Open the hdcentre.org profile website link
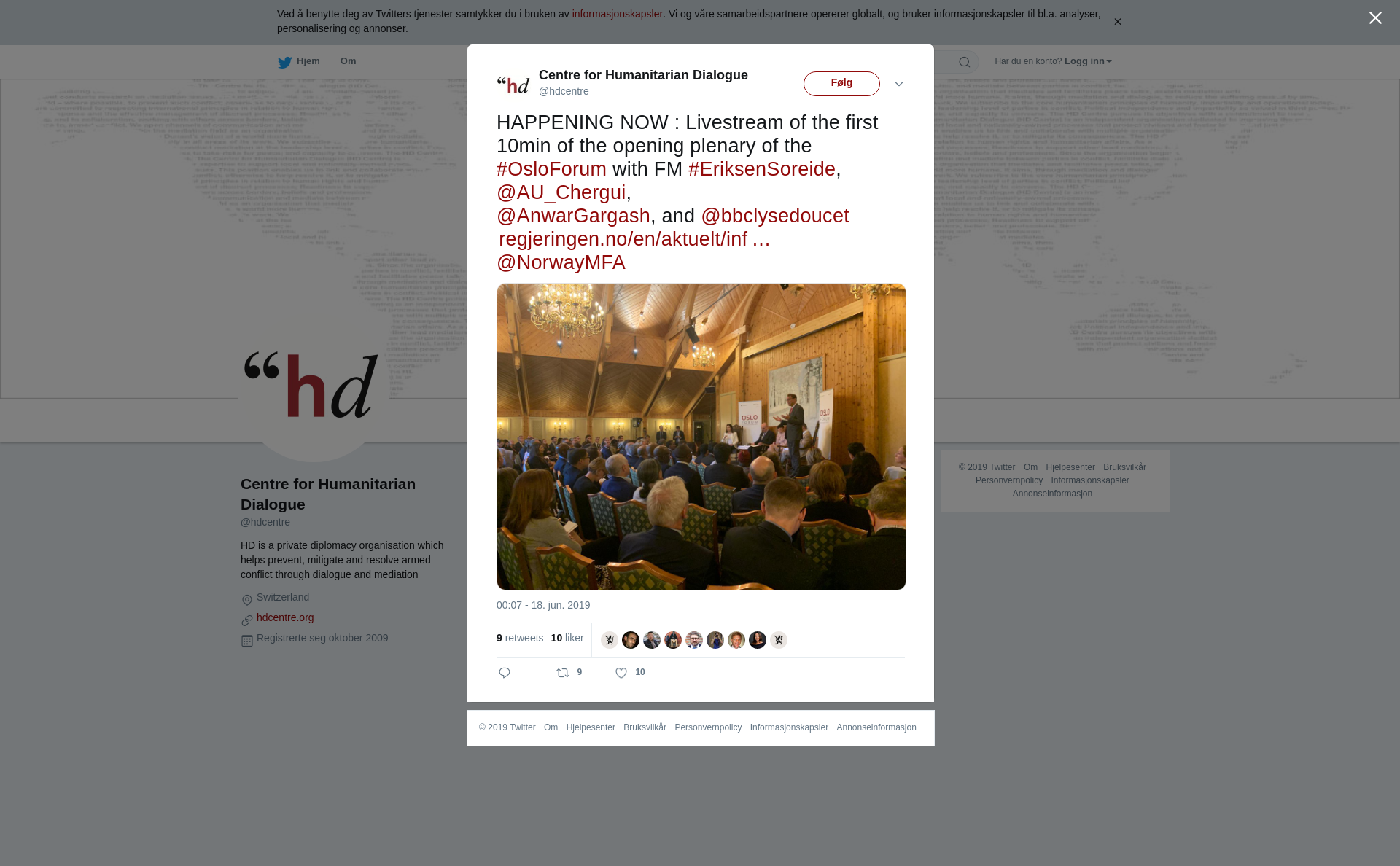This screenshot has width=1400, height=866. [x=285, y=617]
